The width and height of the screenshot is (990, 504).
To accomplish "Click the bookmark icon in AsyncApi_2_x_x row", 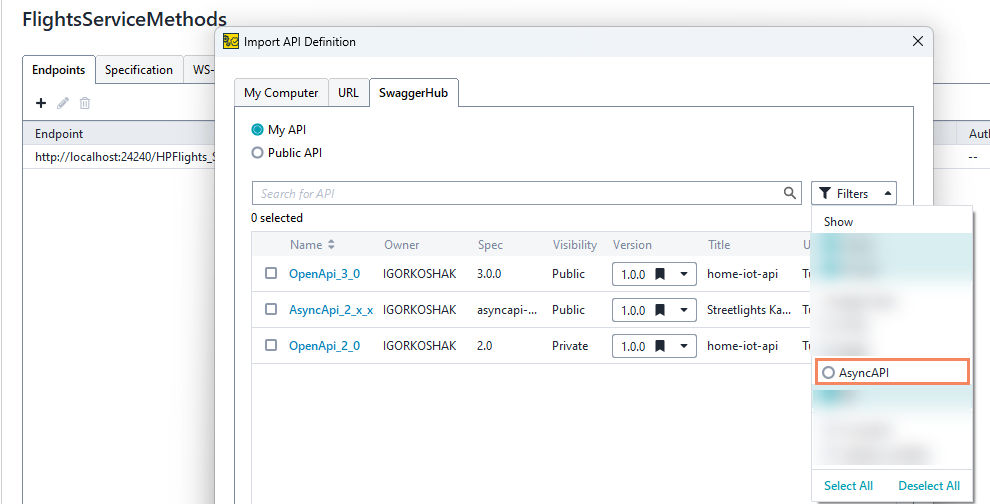I will pyautogui.click(x=660, y=310).
